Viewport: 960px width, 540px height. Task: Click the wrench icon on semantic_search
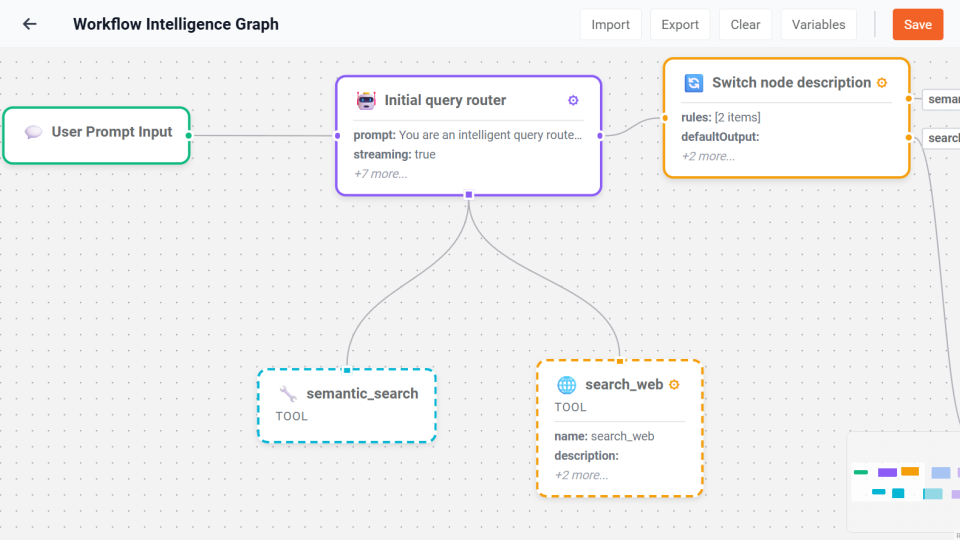click(288, 394)
